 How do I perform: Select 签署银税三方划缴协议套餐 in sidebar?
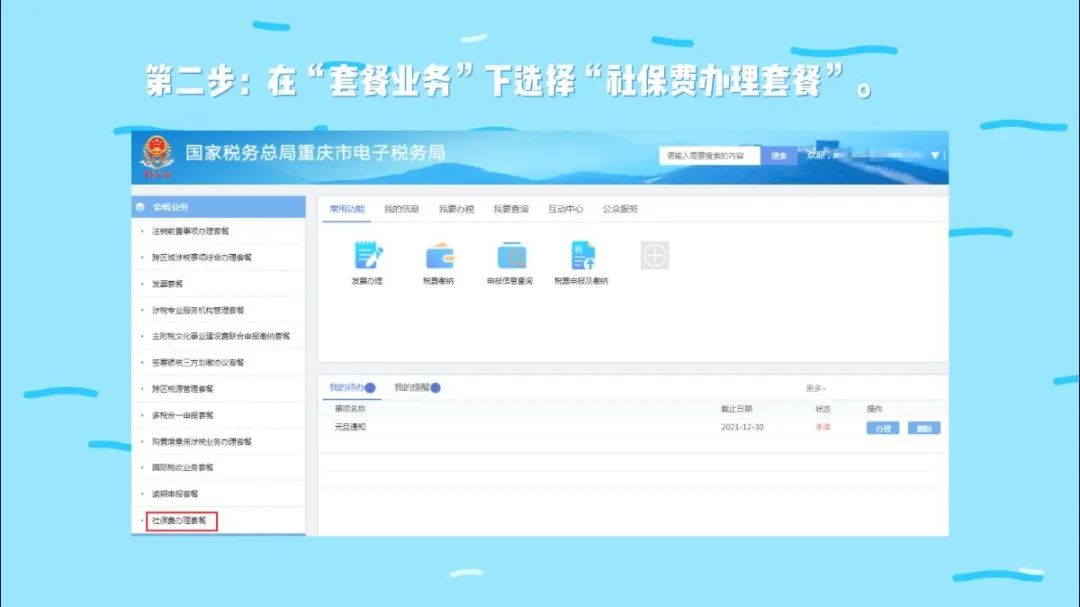click(198, 362)
